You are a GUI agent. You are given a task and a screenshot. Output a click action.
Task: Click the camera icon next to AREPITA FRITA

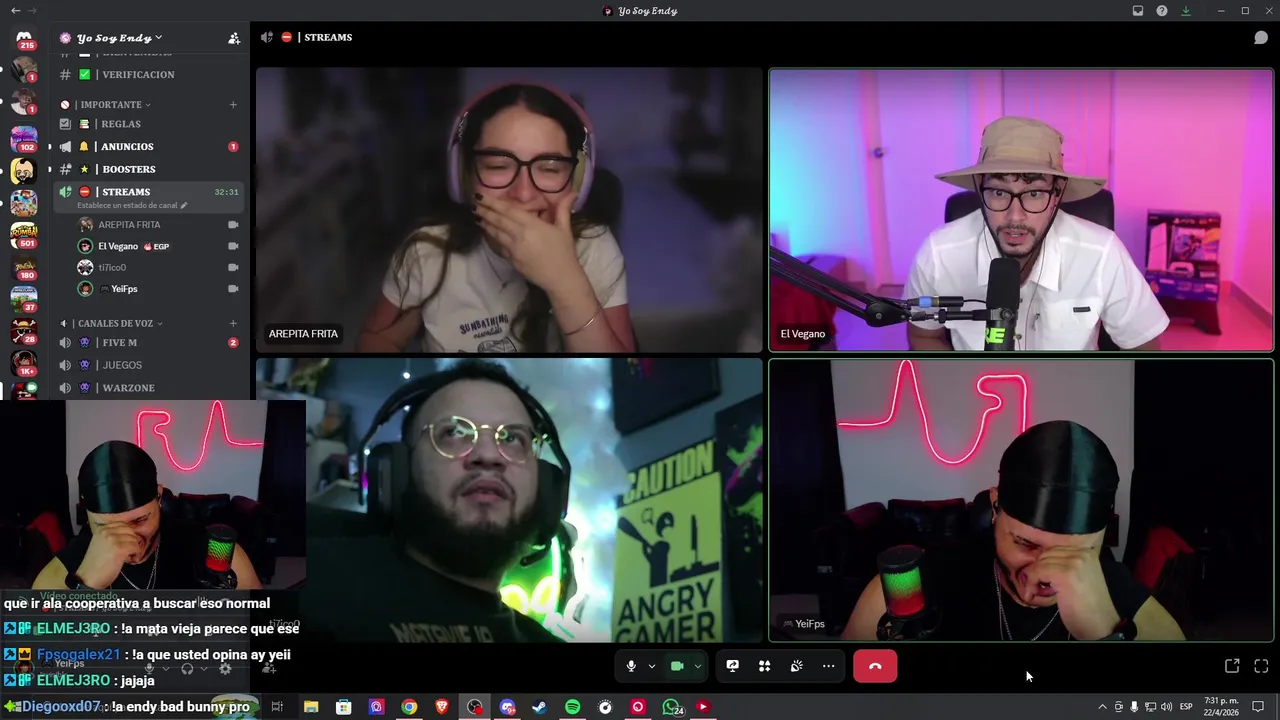tap(233, 225)
